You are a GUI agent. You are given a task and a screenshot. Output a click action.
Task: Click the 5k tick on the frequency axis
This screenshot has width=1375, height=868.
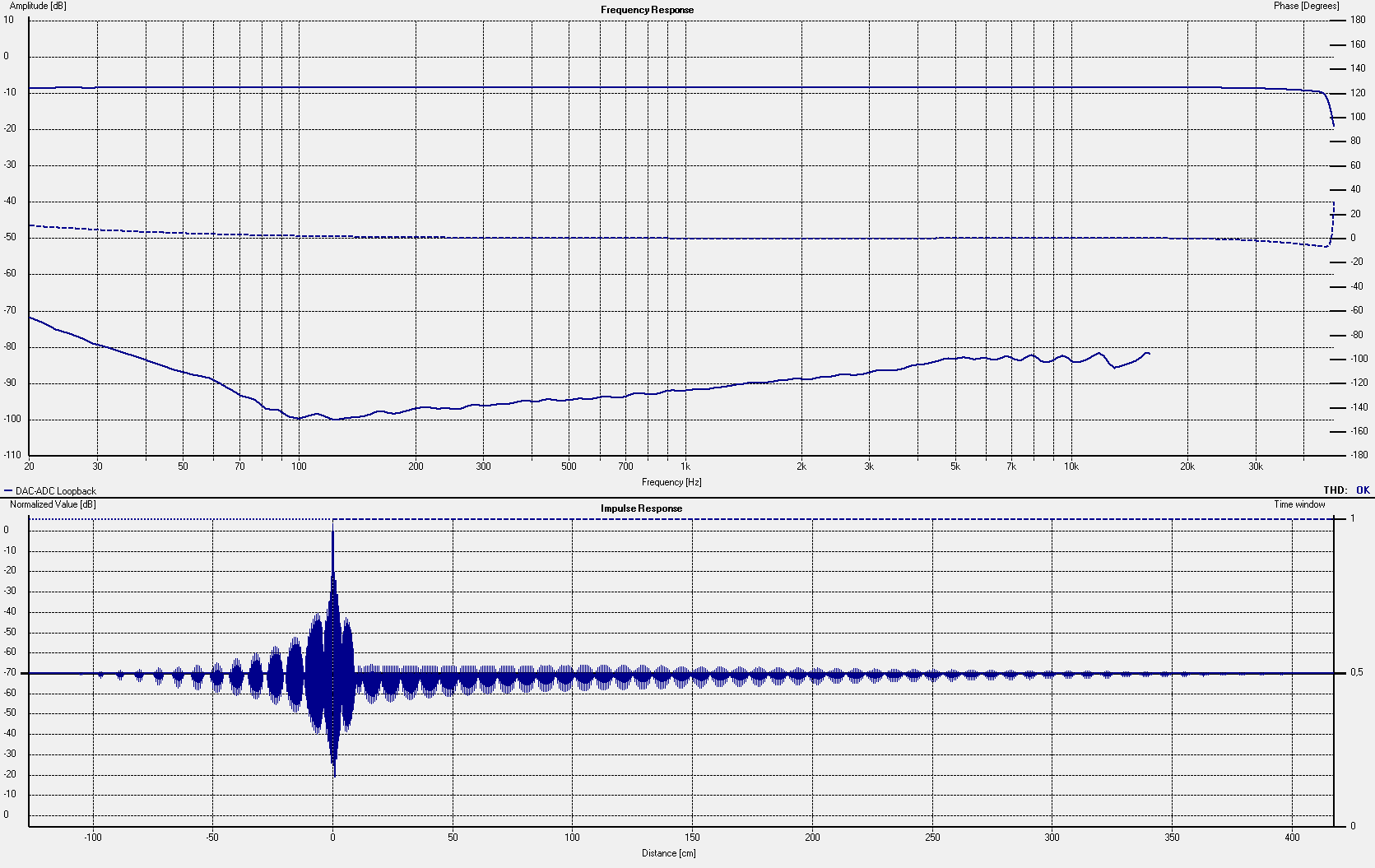tap(955, 466)
